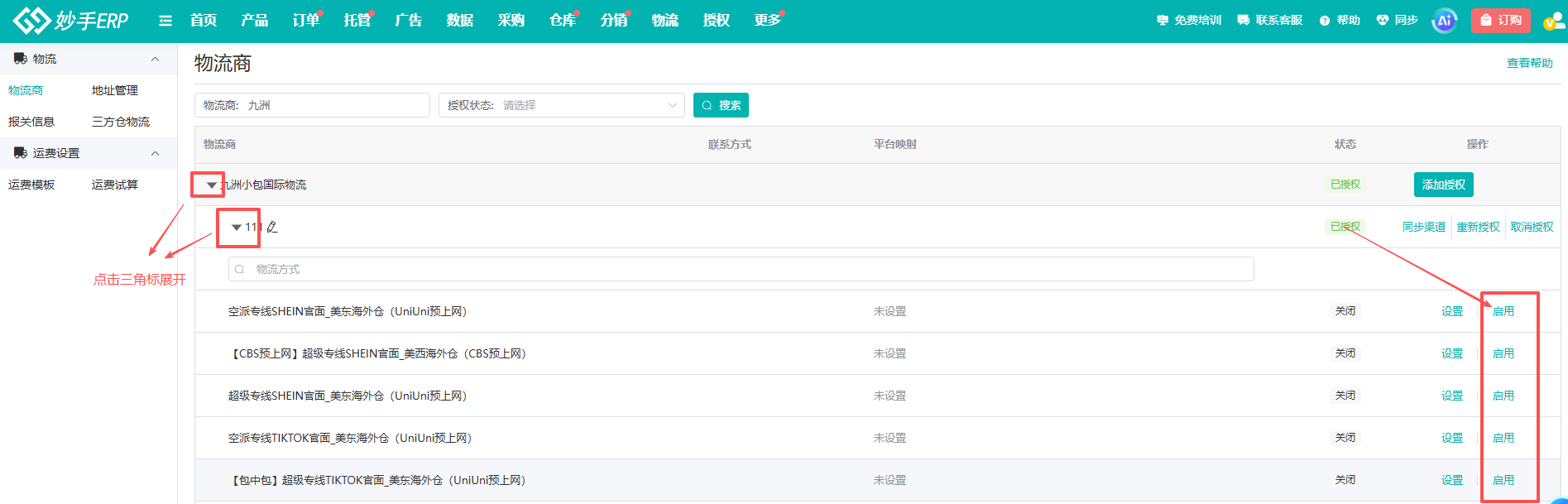
Task: Click the pencil edit icon beside 111
Action: (272, 227)
